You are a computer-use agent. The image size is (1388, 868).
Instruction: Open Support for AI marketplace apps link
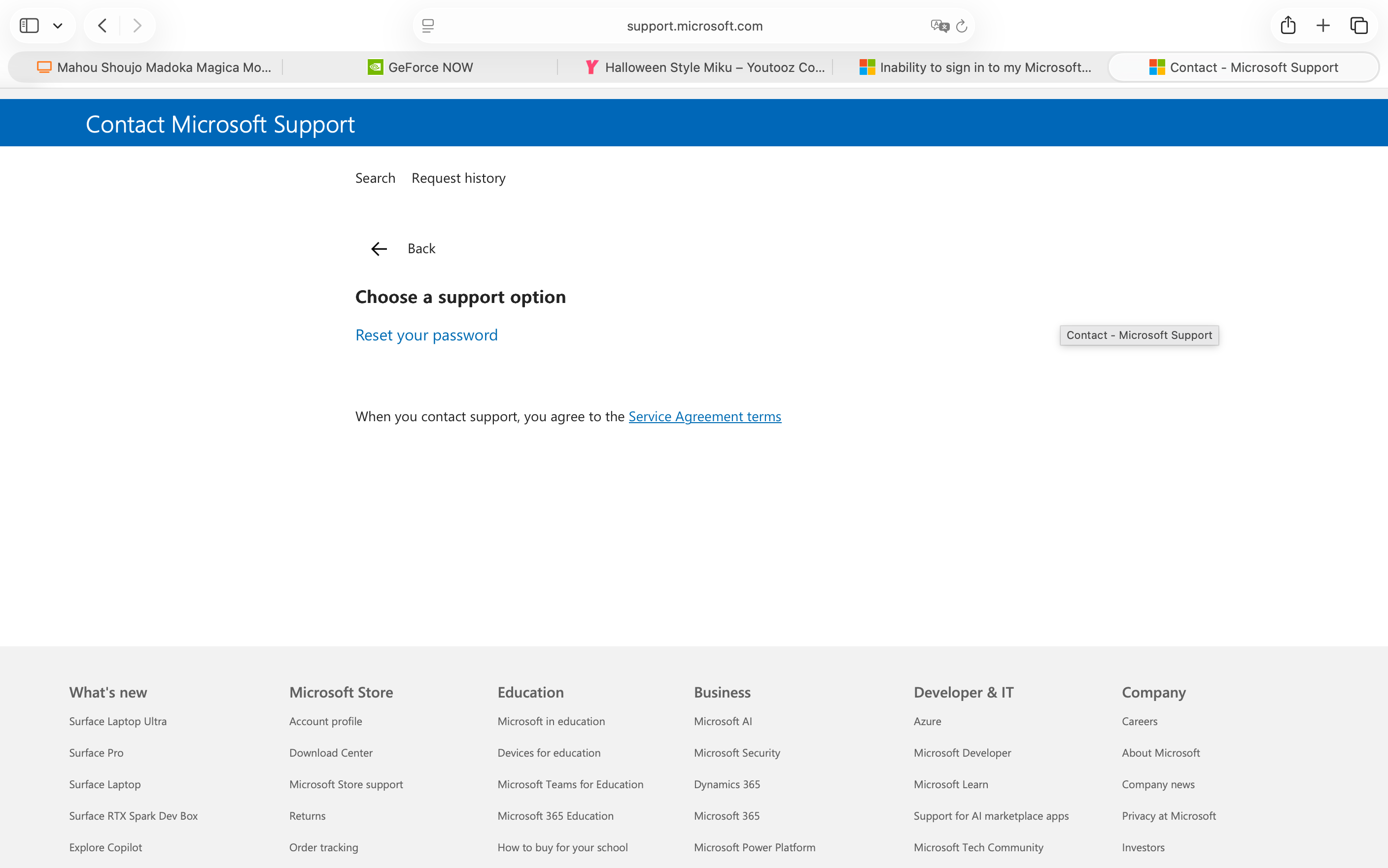991,816
